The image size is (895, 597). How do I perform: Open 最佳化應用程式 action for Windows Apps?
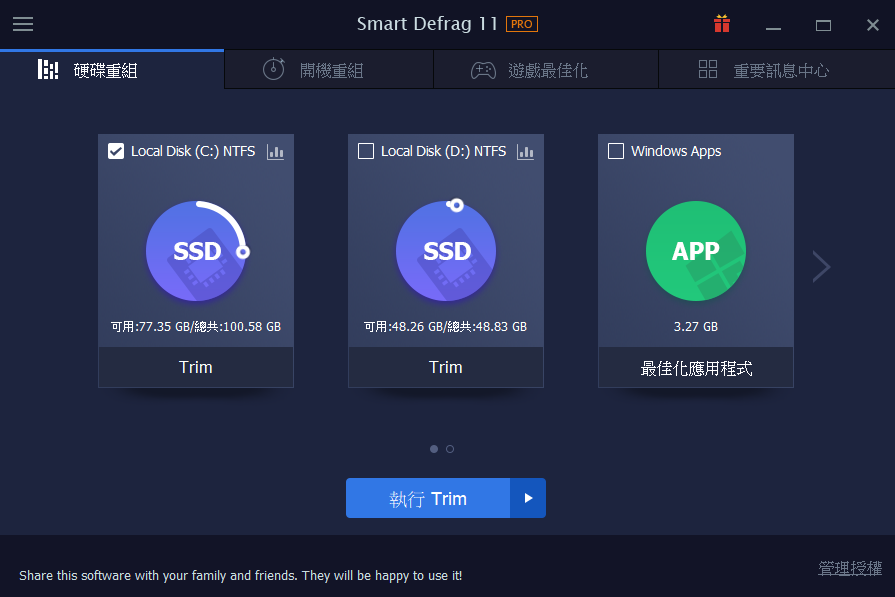click(x=696, y=367)
